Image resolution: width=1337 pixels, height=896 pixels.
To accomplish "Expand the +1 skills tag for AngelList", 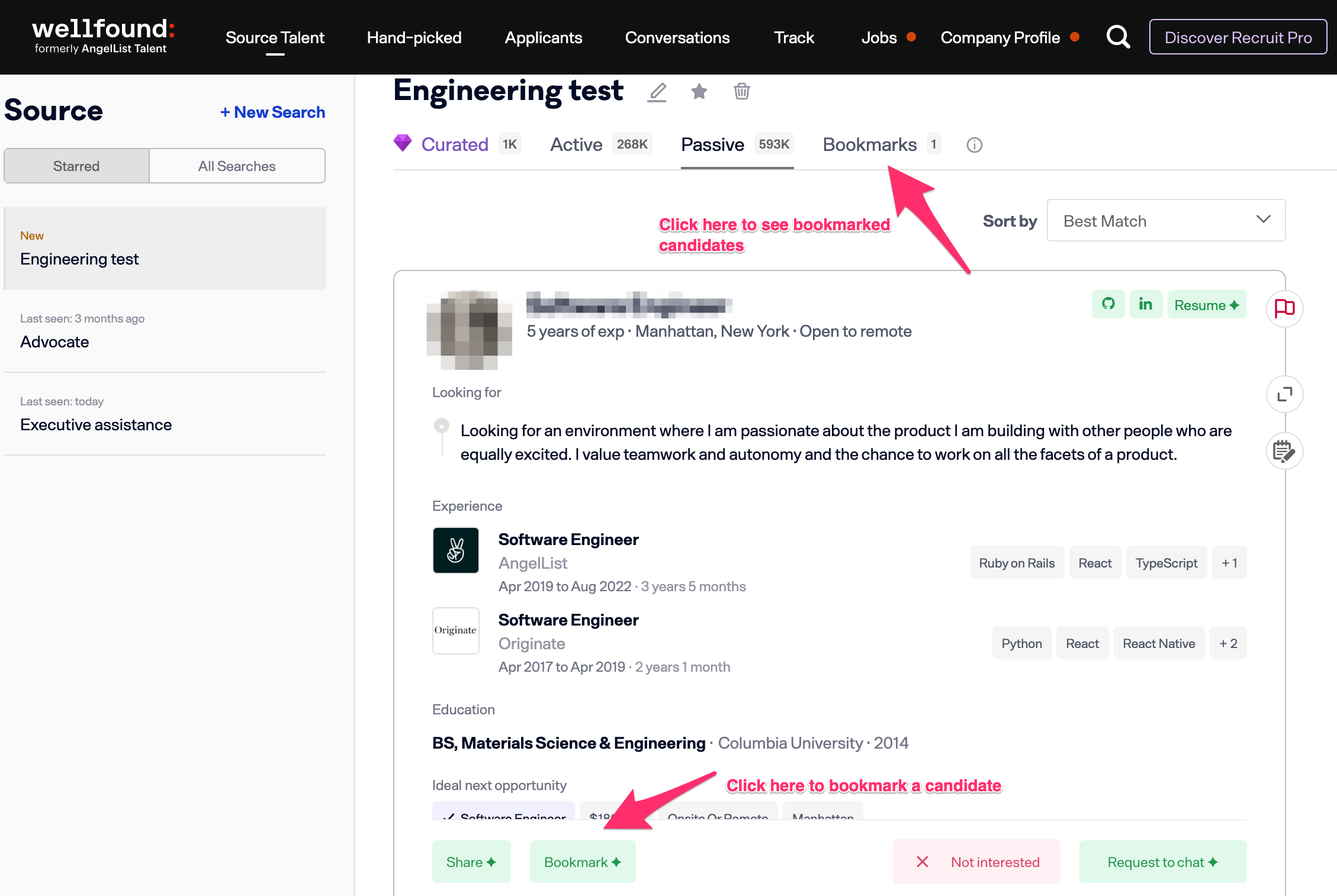I will 1229,563.
